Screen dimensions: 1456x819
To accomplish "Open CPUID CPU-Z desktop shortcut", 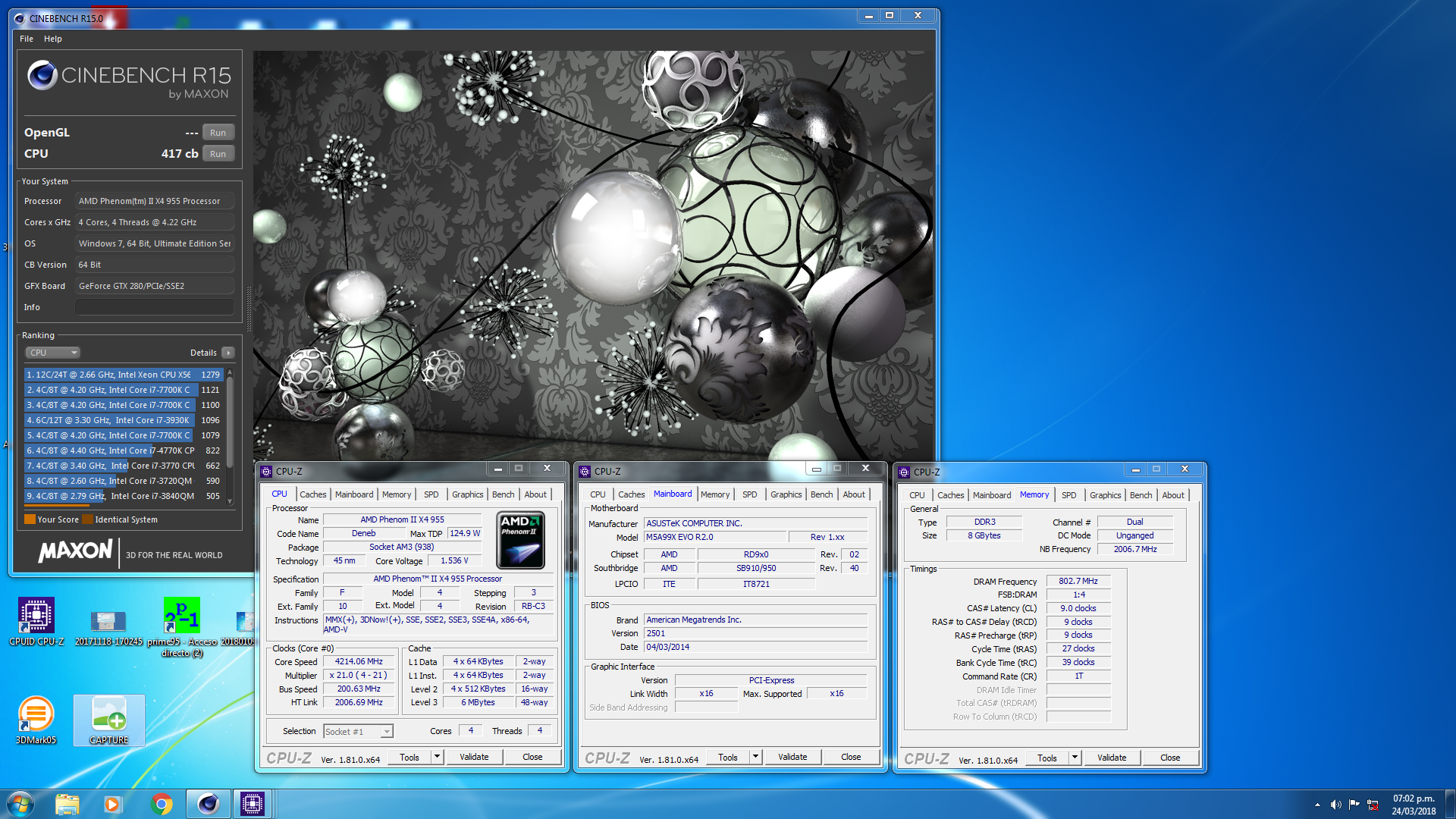I will click(36, 622).
